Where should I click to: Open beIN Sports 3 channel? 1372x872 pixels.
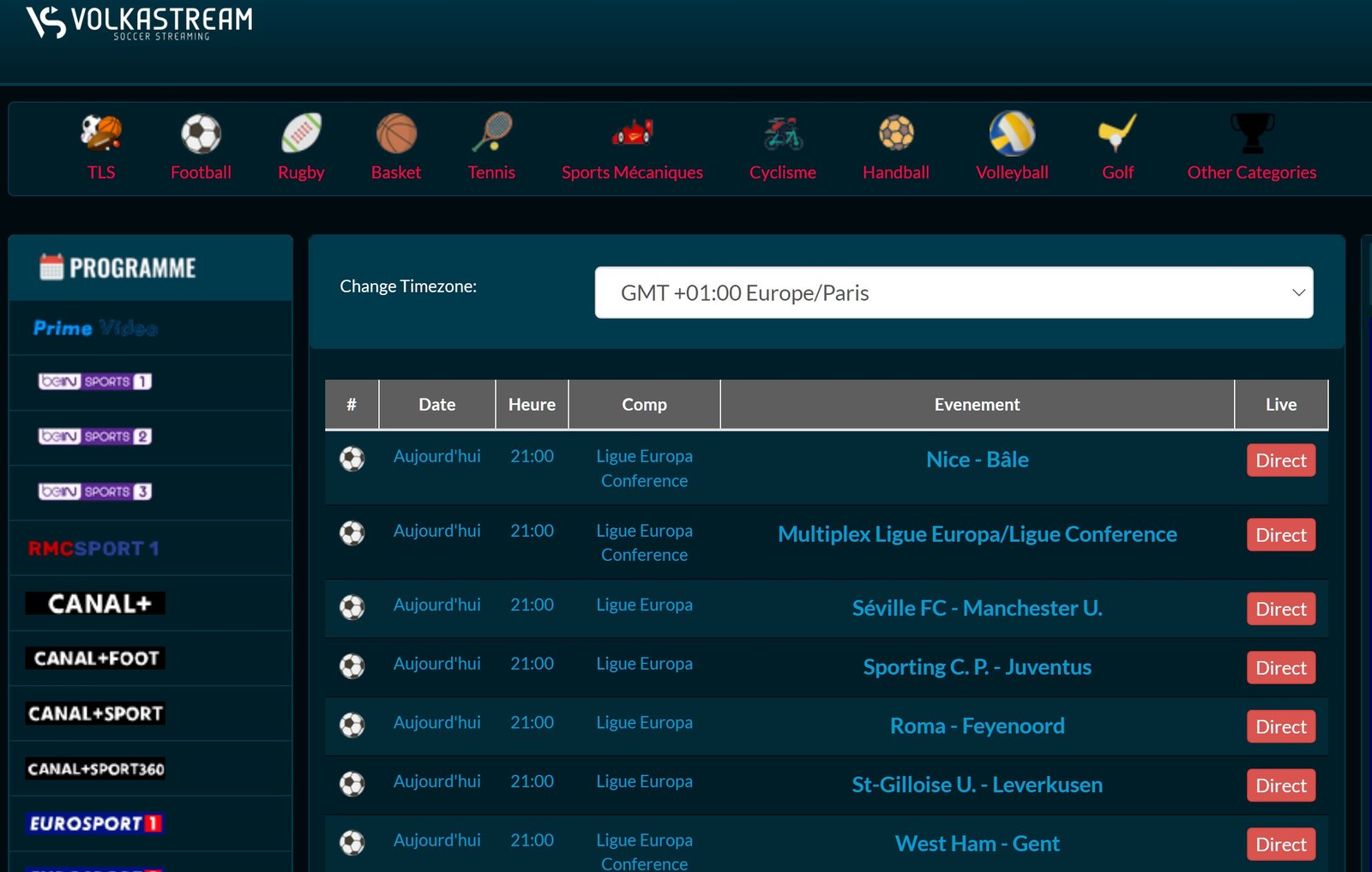tap(95, 491)
